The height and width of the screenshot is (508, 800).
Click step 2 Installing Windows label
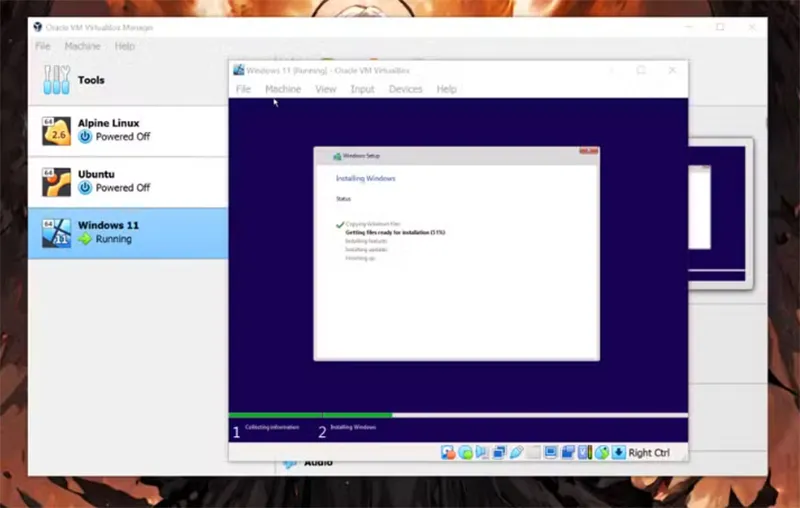[353, 427]
